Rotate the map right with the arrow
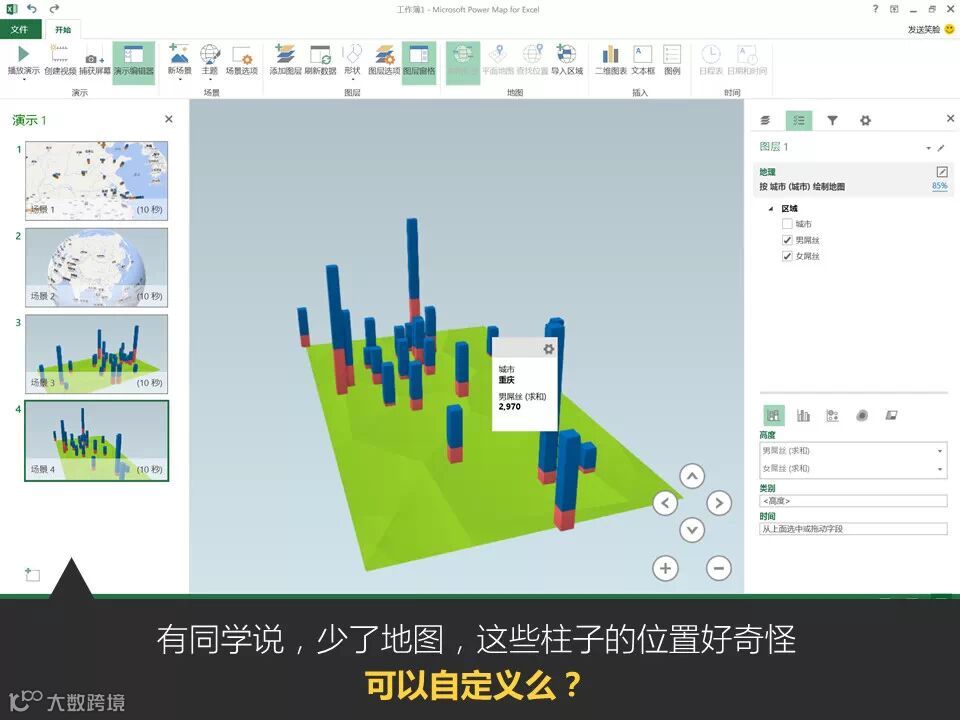Image resolution: width=960 pixels, height=720 pixels. coord(719,503)
